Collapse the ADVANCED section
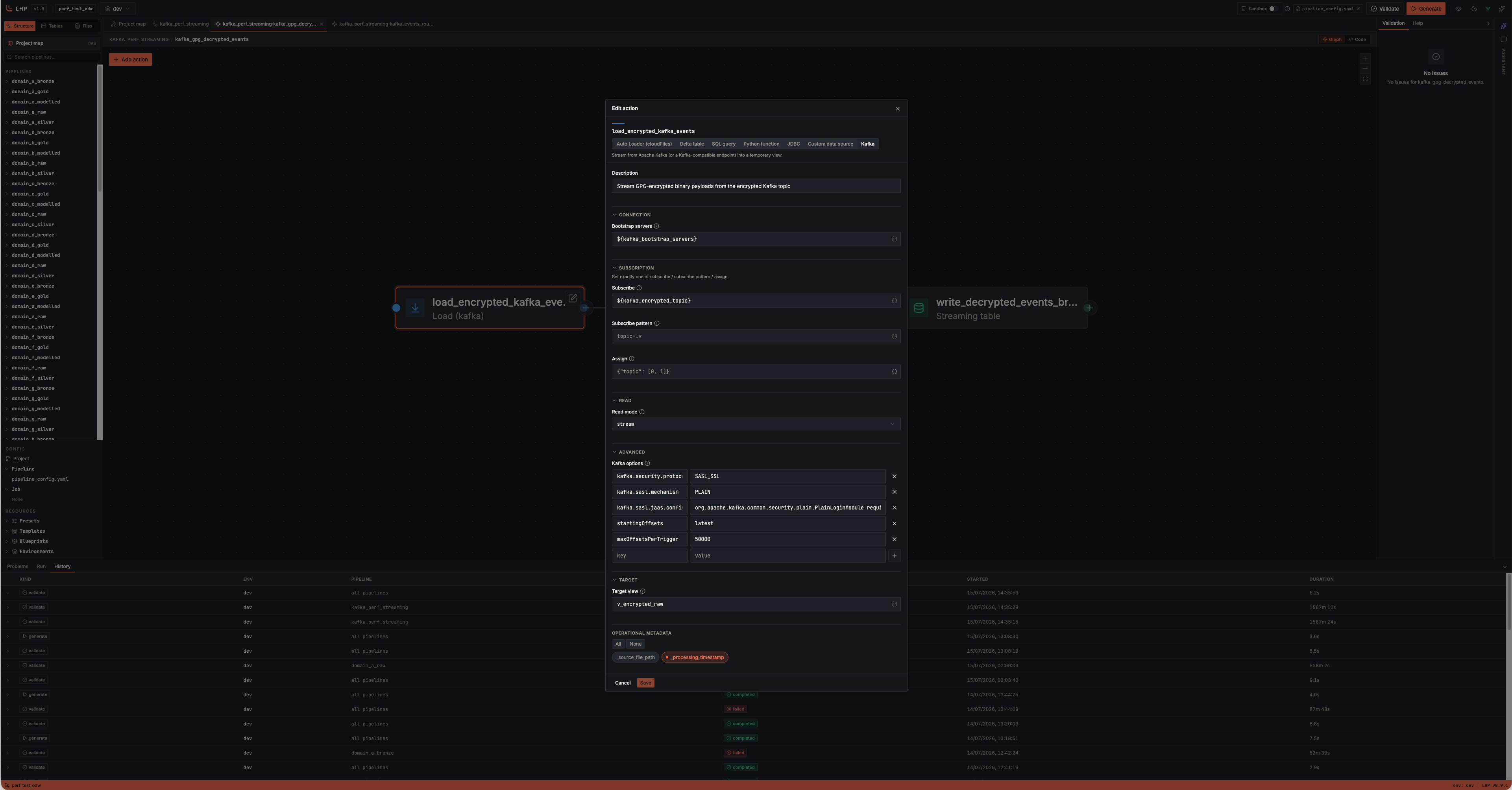Viewport: 1512px width, 790px height. [628, 452]
